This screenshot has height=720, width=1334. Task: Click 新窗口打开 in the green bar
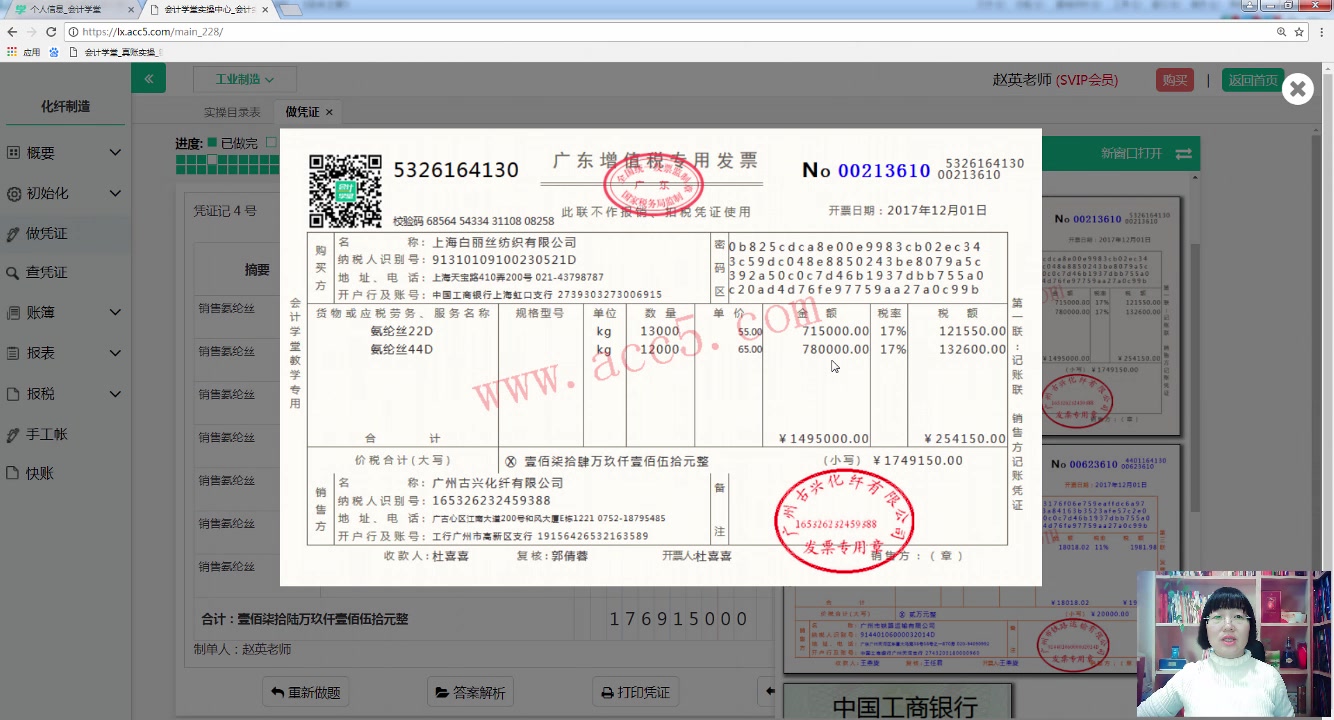[1131, 154]
